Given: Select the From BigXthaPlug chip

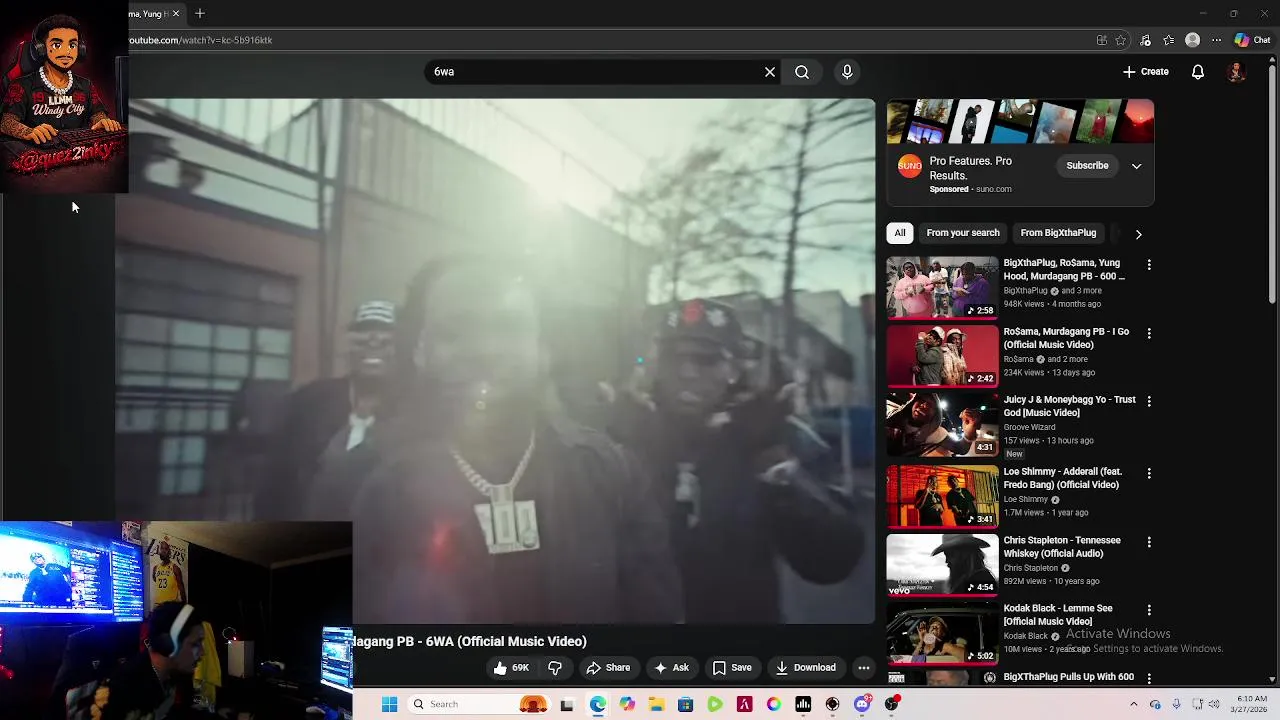Looking at the screenshot, I should (x=1058, y=233).
